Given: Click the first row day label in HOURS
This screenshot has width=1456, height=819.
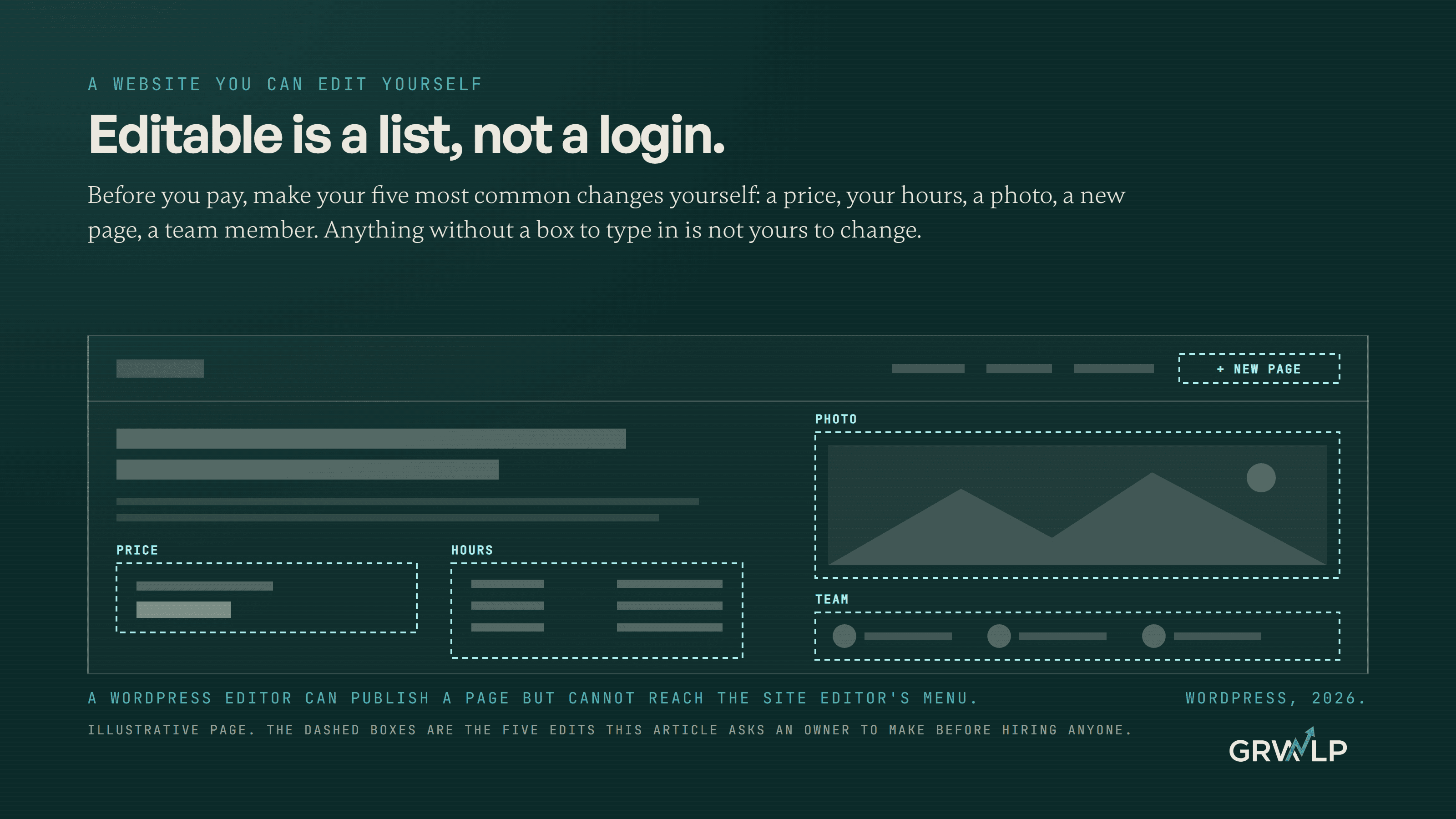Looking at the screenshot, I should [x=508, y=584].
